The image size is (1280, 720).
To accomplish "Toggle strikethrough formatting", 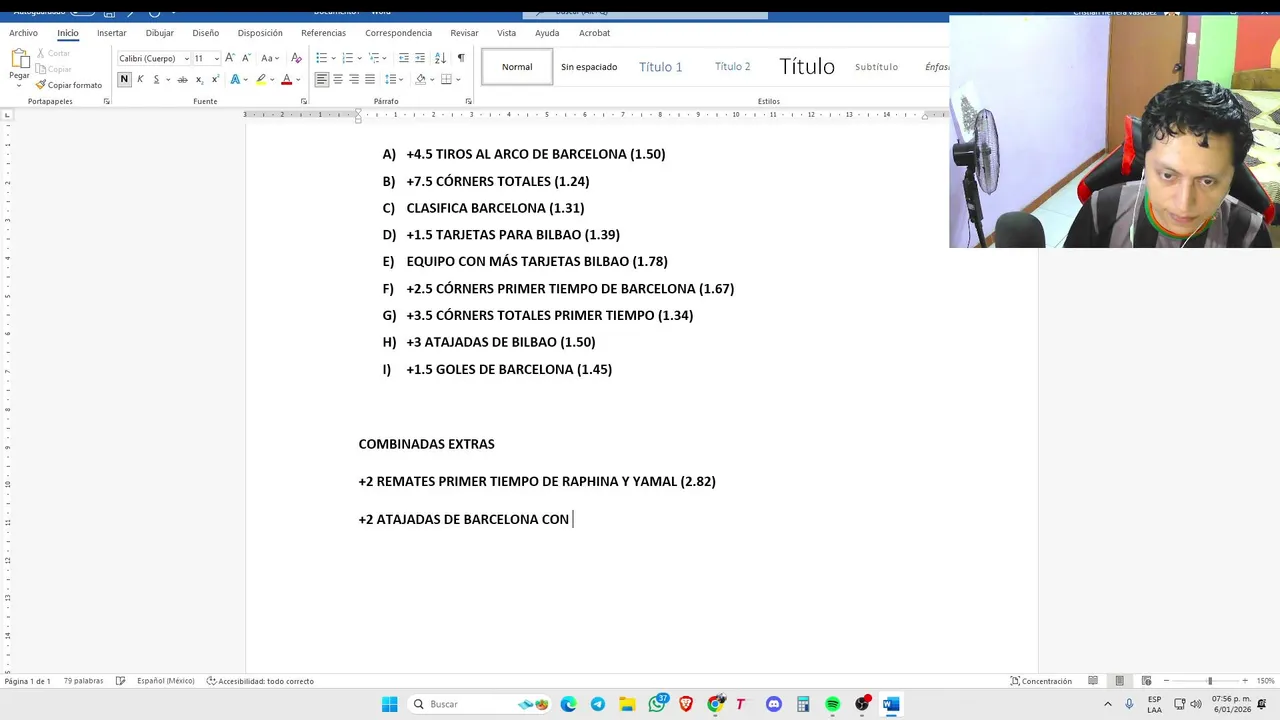I will point(182,79).
